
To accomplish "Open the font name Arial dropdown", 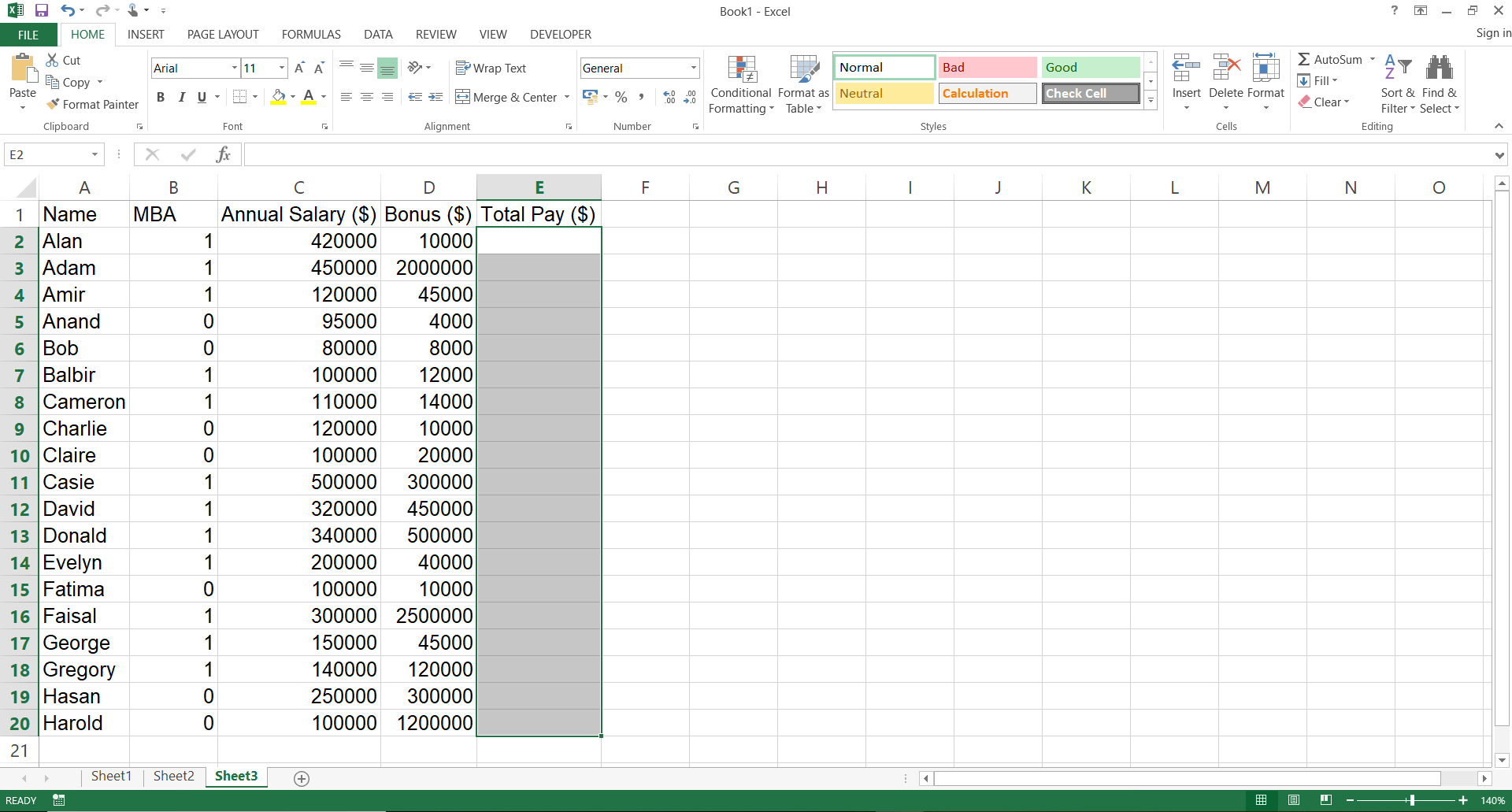I will coord(234,68).
